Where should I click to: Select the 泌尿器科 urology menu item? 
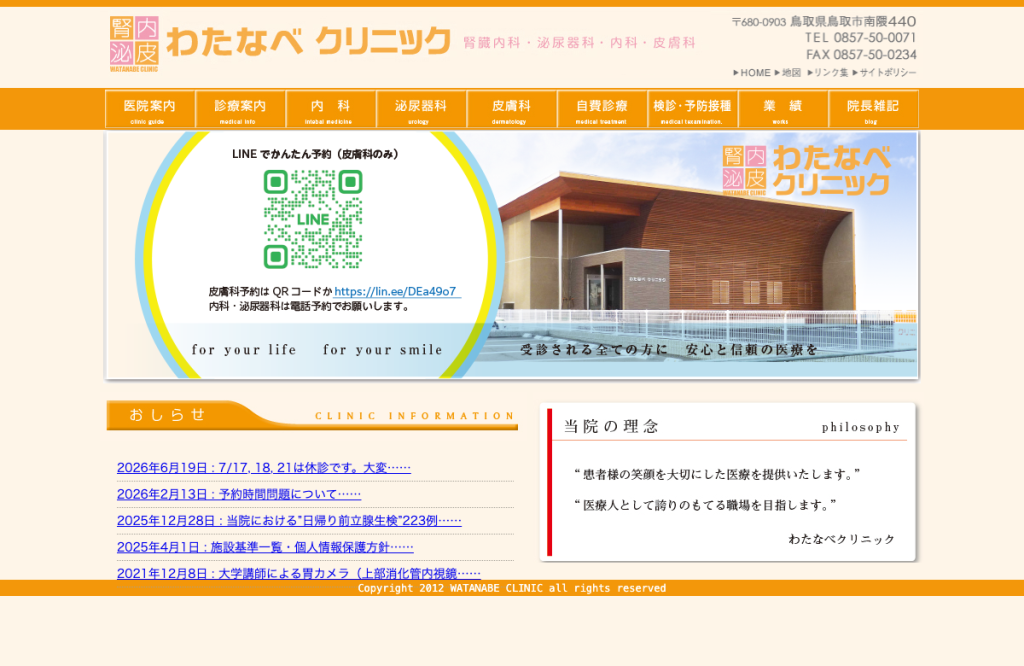[x=421, y=109]
